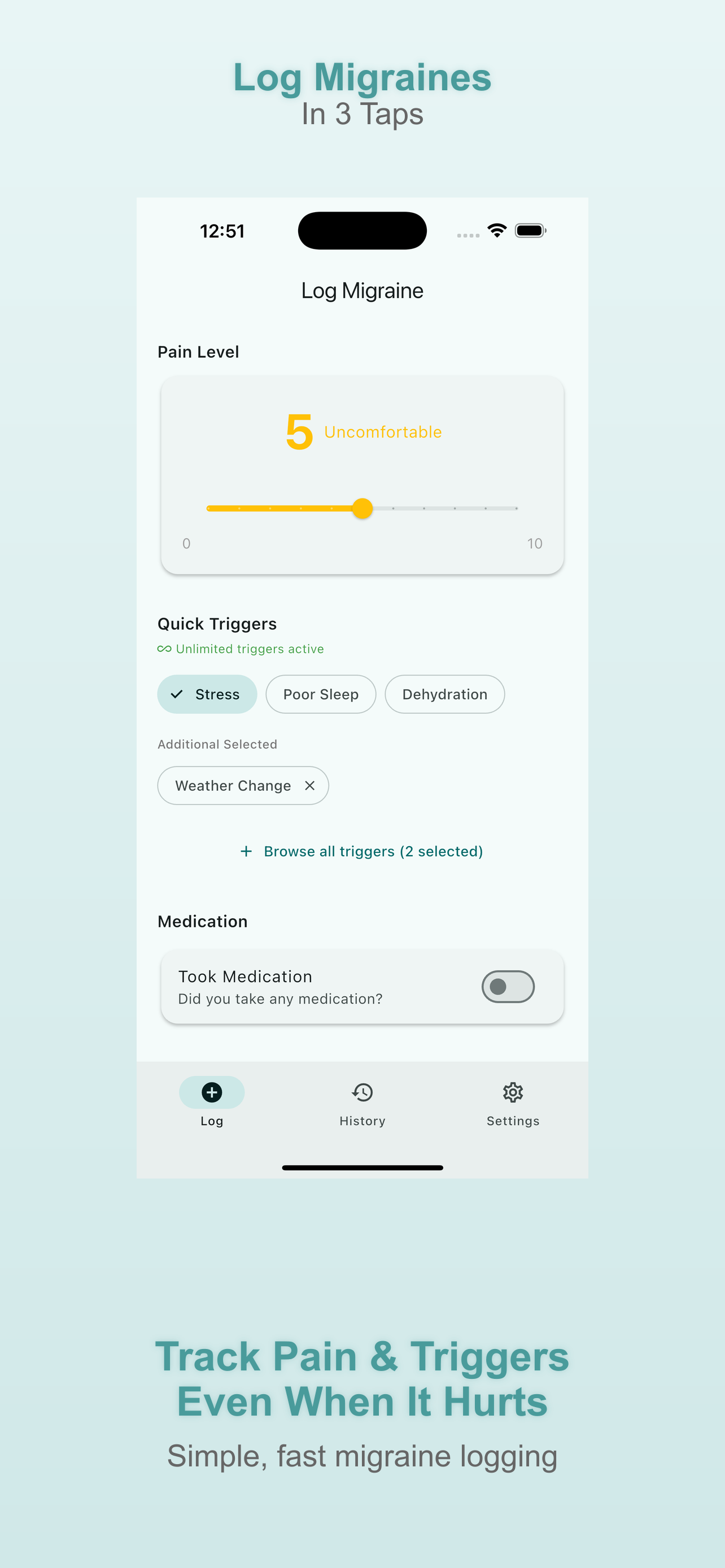Click the infinity unlimited triggers icon
The width and height of the screenshot is (725, 1568).
tap(164, 649)
